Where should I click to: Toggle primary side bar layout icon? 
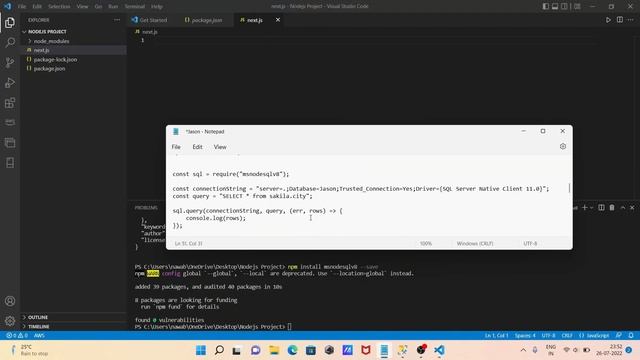point(546,6)
